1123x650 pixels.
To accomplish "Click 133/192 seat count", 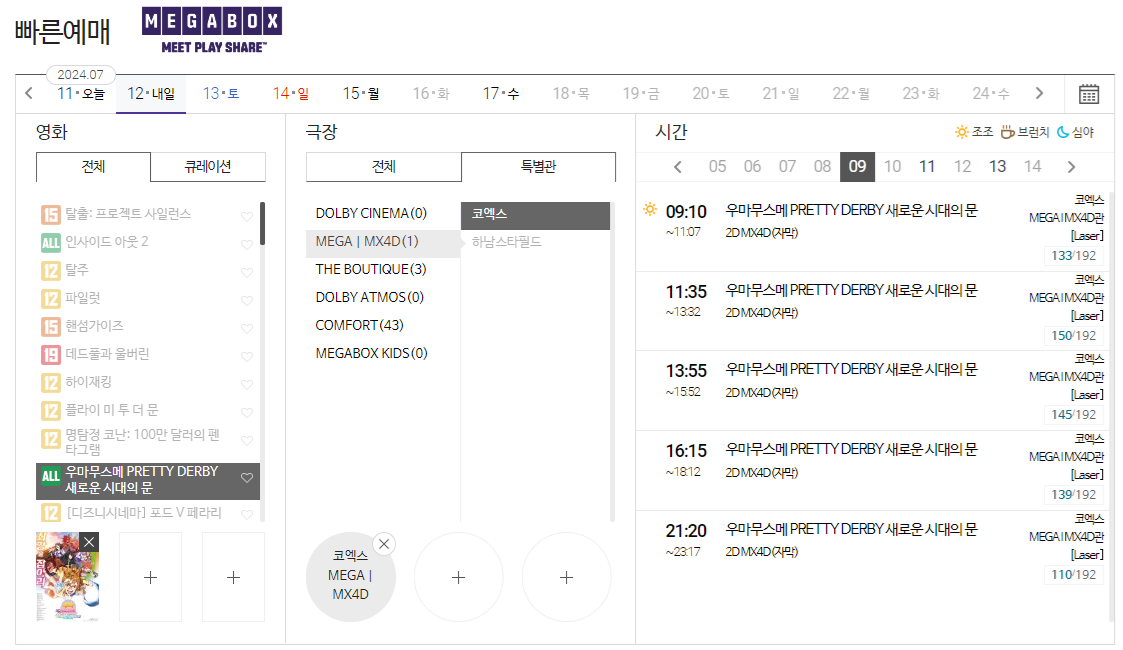I will coord(1073,256).
